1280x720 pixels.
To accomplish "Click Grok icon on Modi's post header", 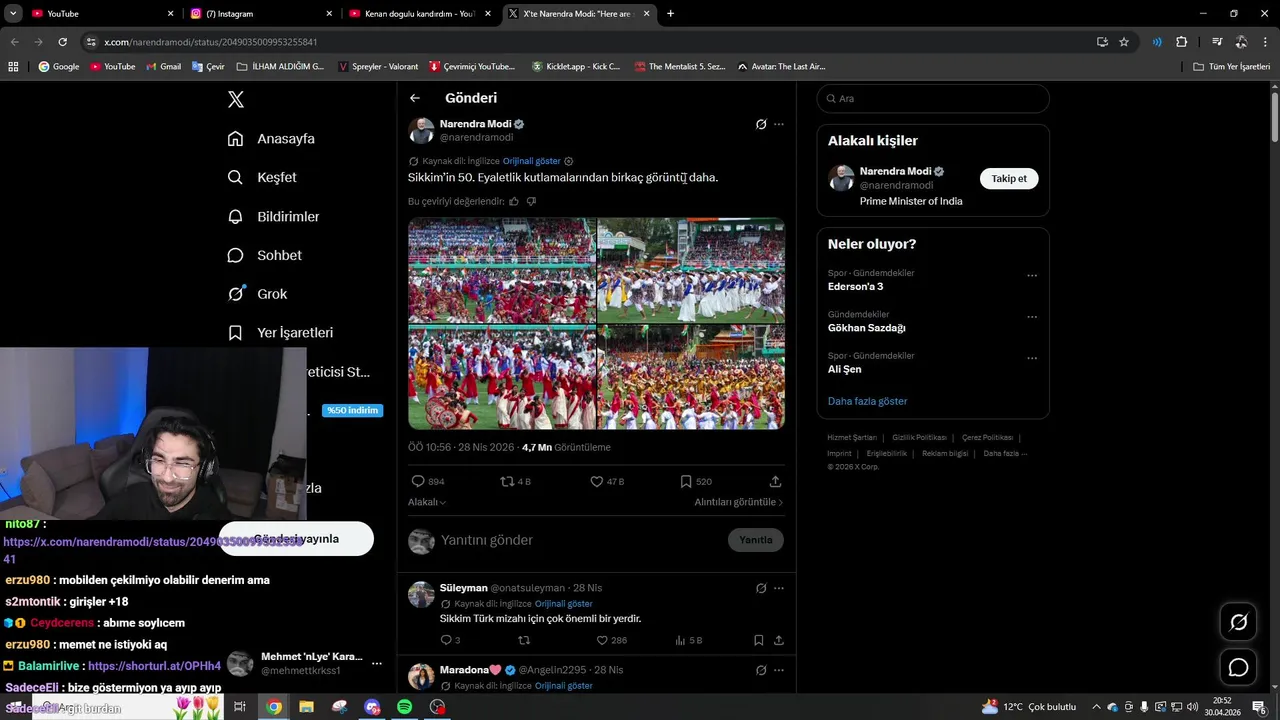I will click(761, 124).
